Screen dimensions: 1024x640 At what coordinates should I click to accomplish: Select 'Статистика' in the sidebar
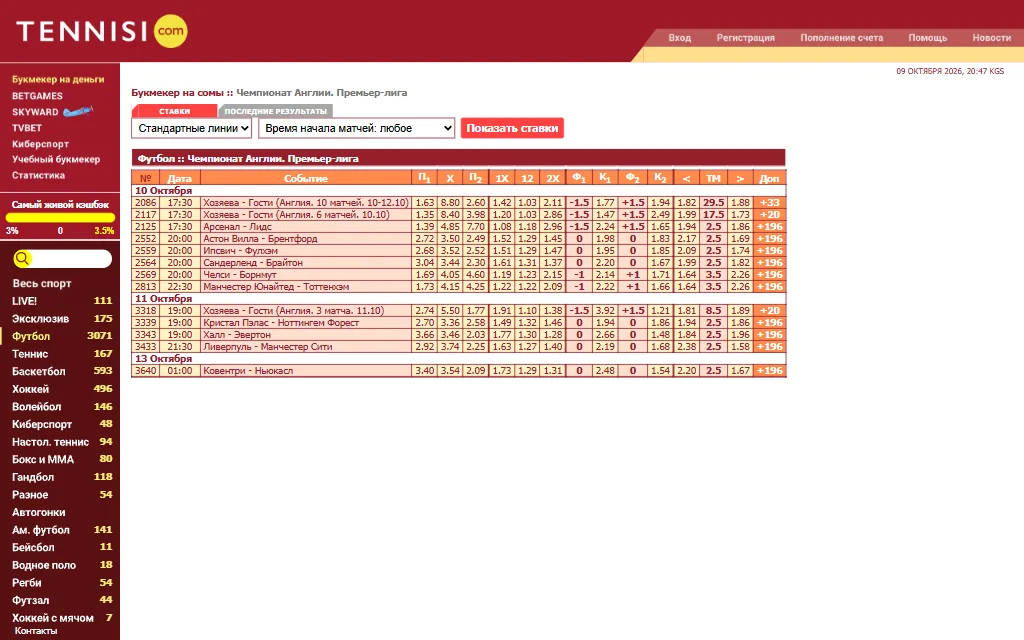[39, 175]
